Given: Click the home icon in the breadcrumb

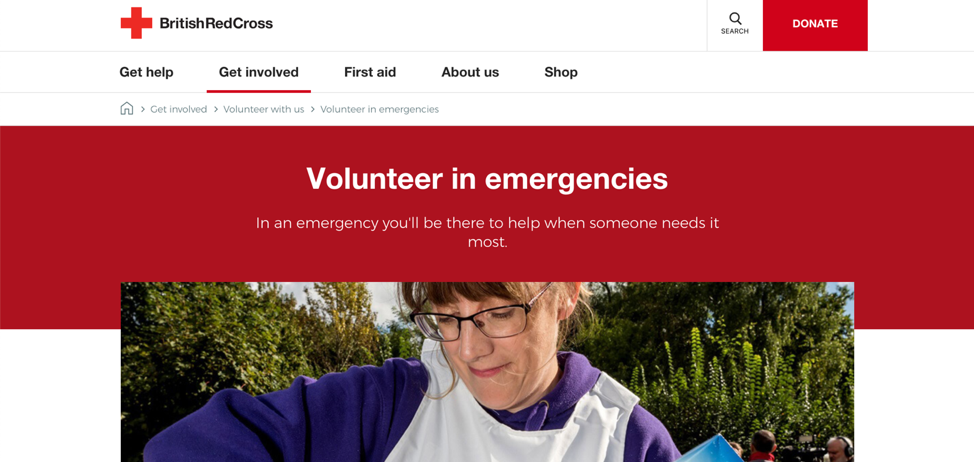Looking at the screenshot, I should (127, 109).
